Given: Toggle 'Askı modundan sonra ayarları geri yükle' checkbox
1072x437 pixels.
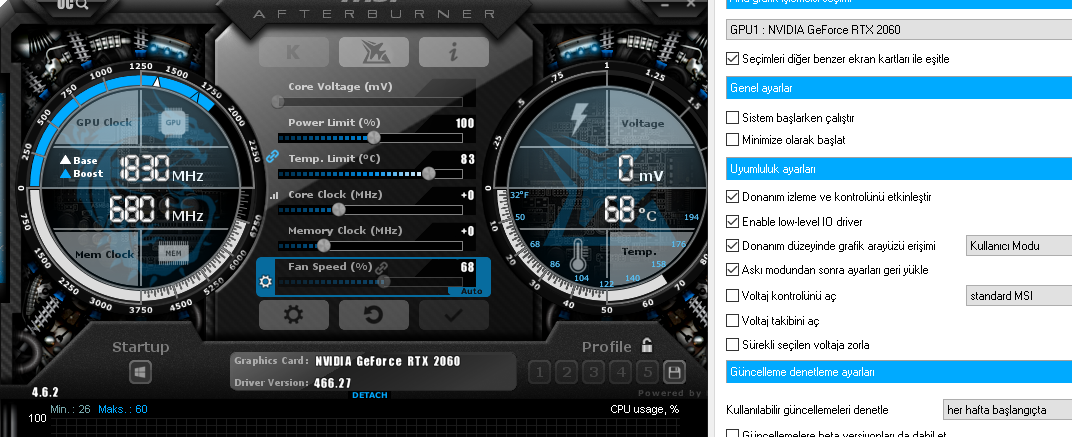Looking at the screenshot, I should click(x=732, y=269).
